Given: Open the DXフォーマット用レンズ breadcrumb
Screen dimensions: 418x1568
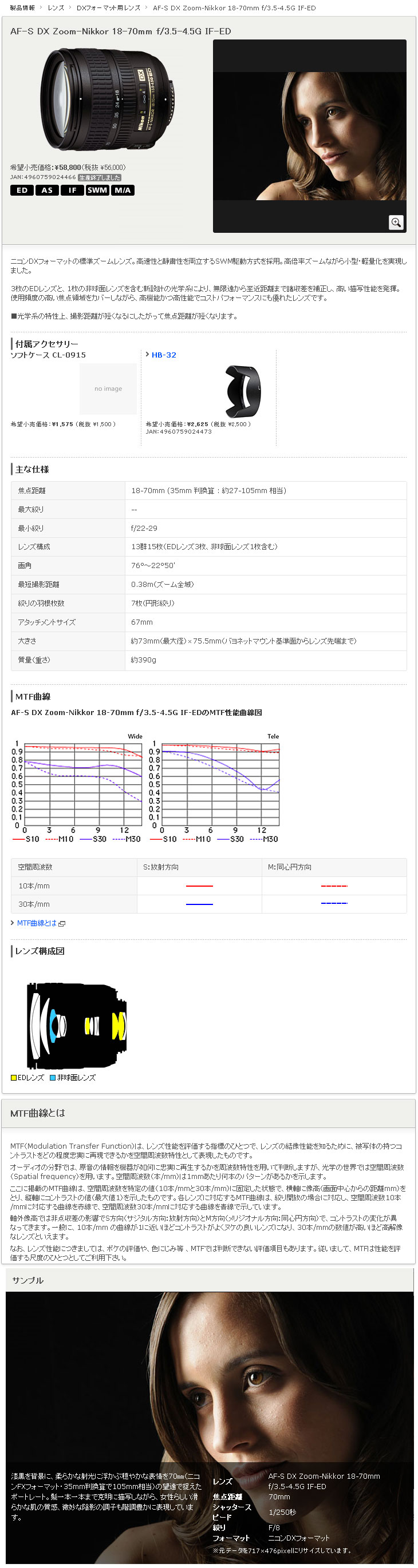Looking at the screenshot, I should (x=108, y=8).
